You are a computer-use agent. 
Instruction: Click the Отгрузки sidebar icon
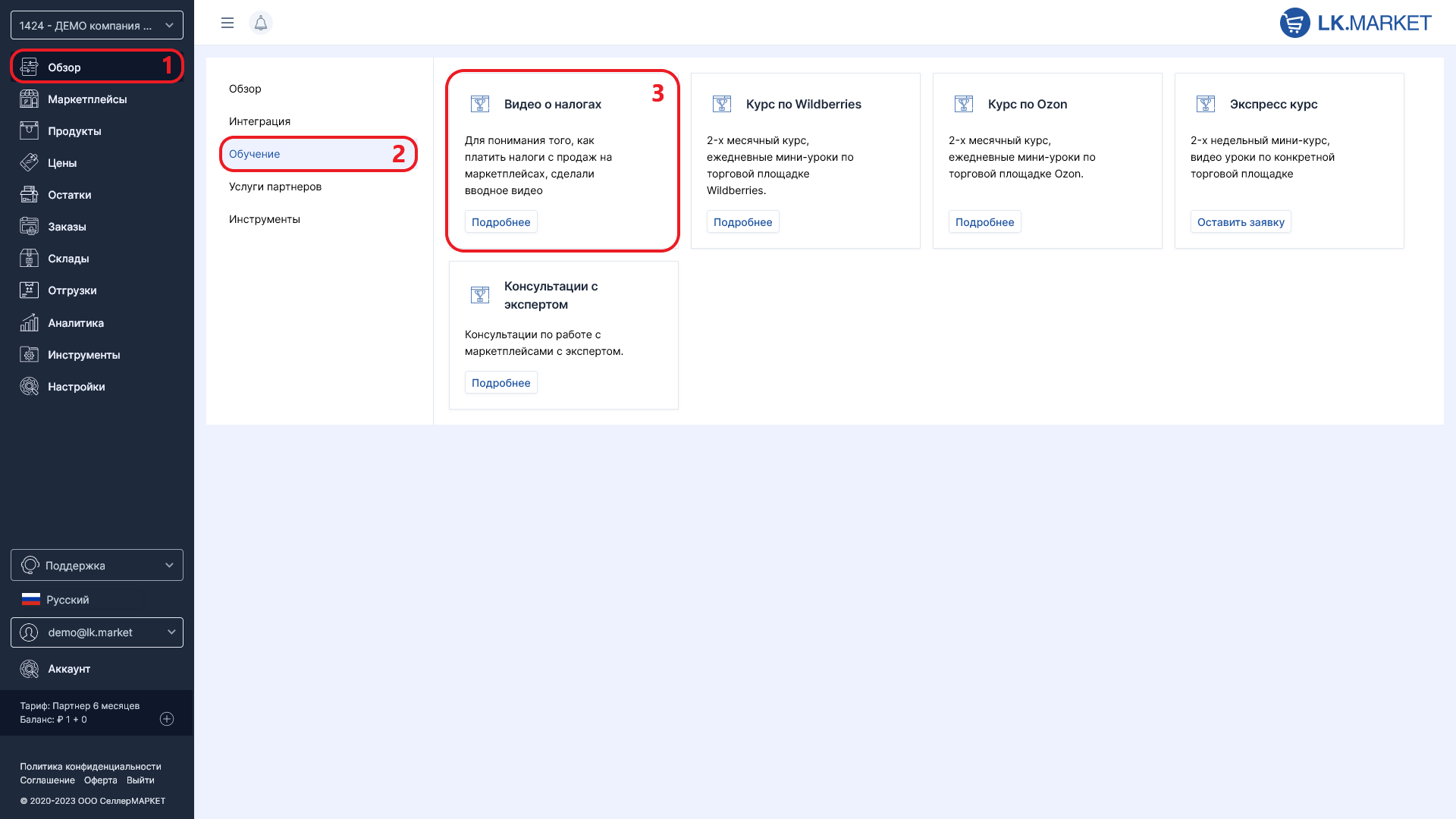[29, 290]
